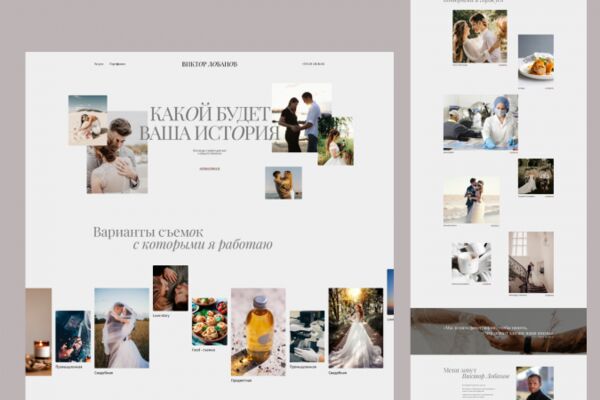Open the photographer portrait photo on right page
Viewport: 600px width, 400px height.
pyautogui.click(x=535, y=383)
